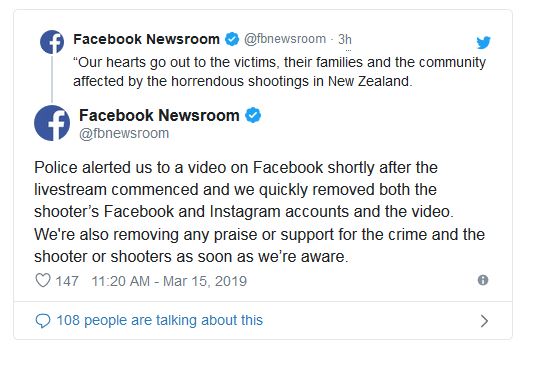Click the @fbnewsroom handle under main name
Image resolution: width=535 pixels, height=371 pixels.
click(x=124, y=133)
